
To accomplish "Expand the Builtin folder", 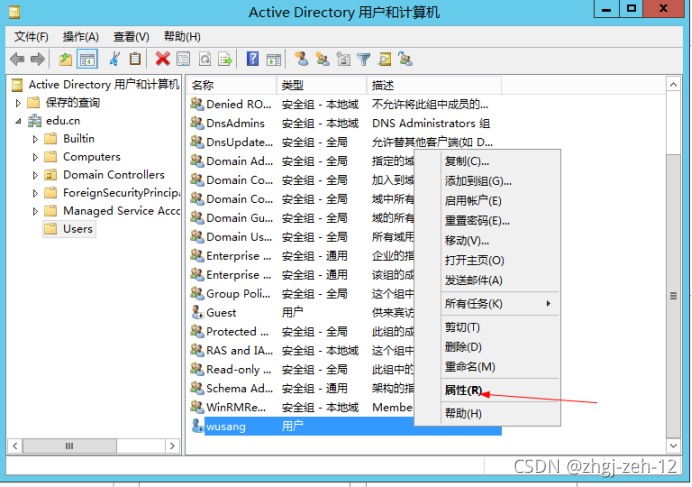I will point(35,139).
